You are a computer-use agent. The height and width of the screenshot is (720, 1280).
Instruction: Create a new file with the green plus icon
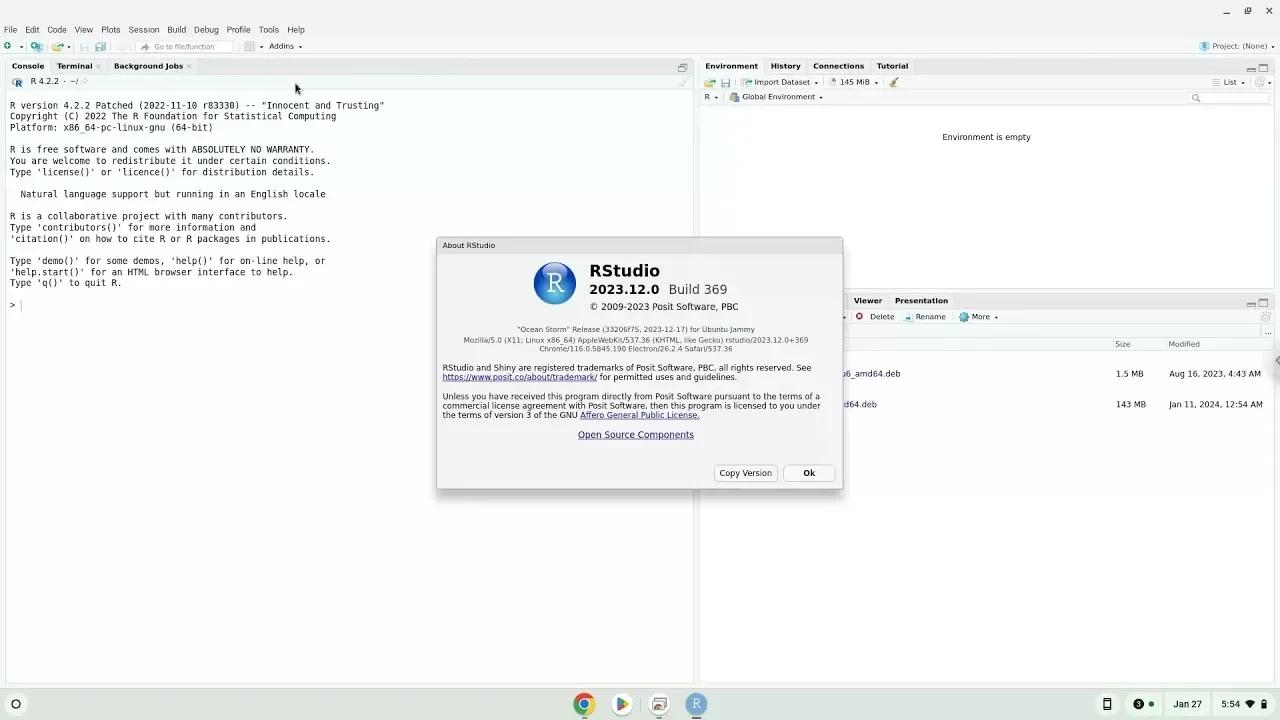[x=7, y=46]
